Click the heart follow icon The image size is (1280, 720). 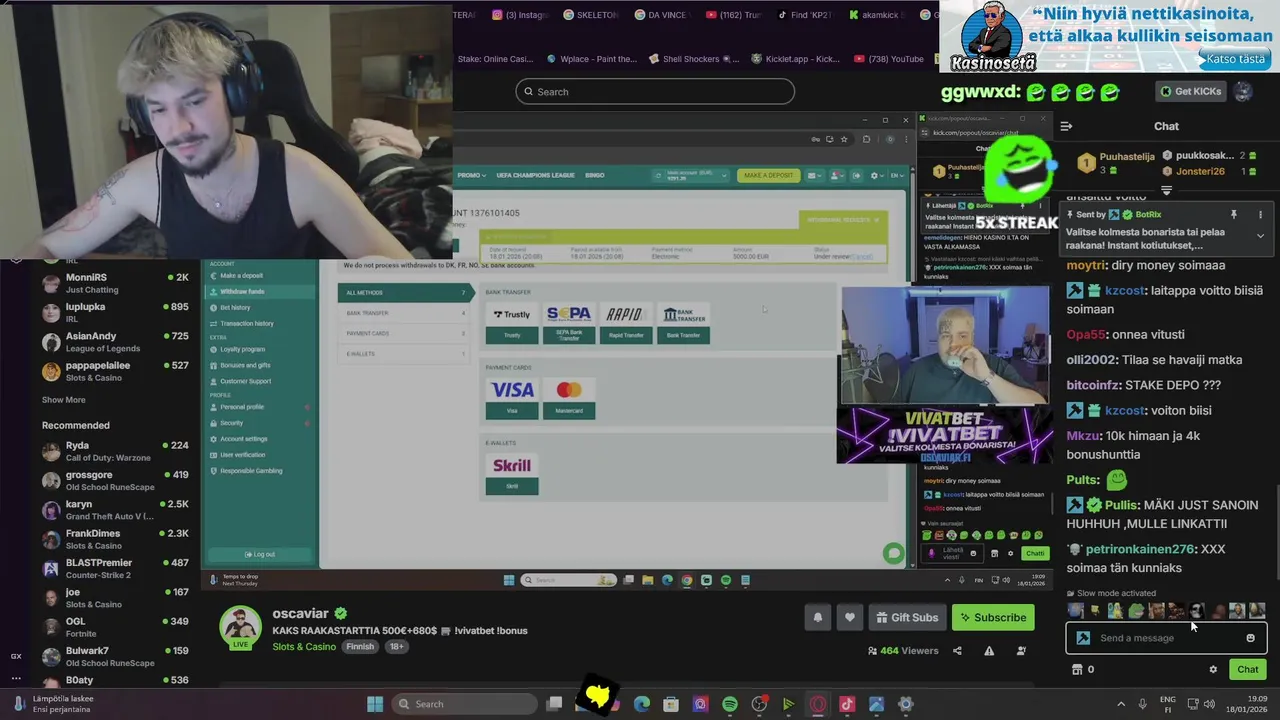point(849,618)
